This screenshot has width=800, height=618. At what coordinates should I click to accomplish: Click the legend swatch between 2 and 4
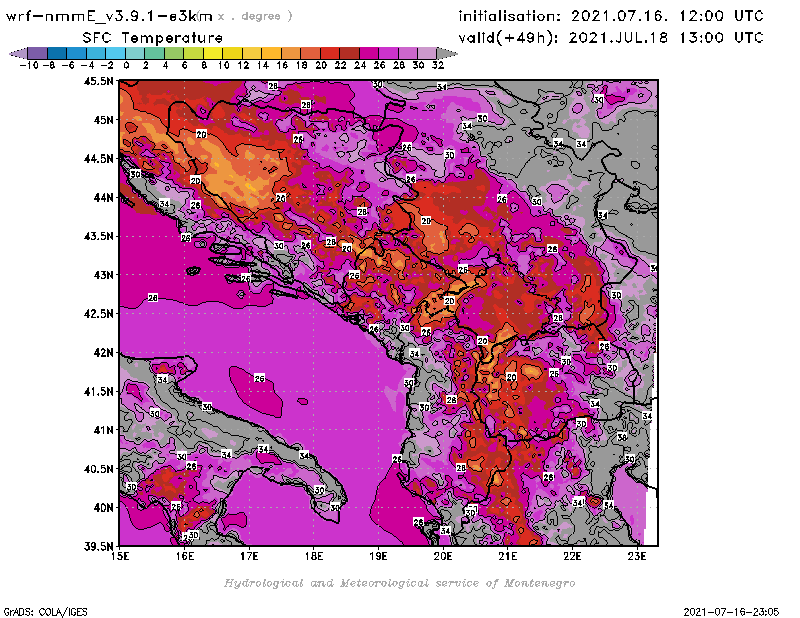(x=154, y=53)
